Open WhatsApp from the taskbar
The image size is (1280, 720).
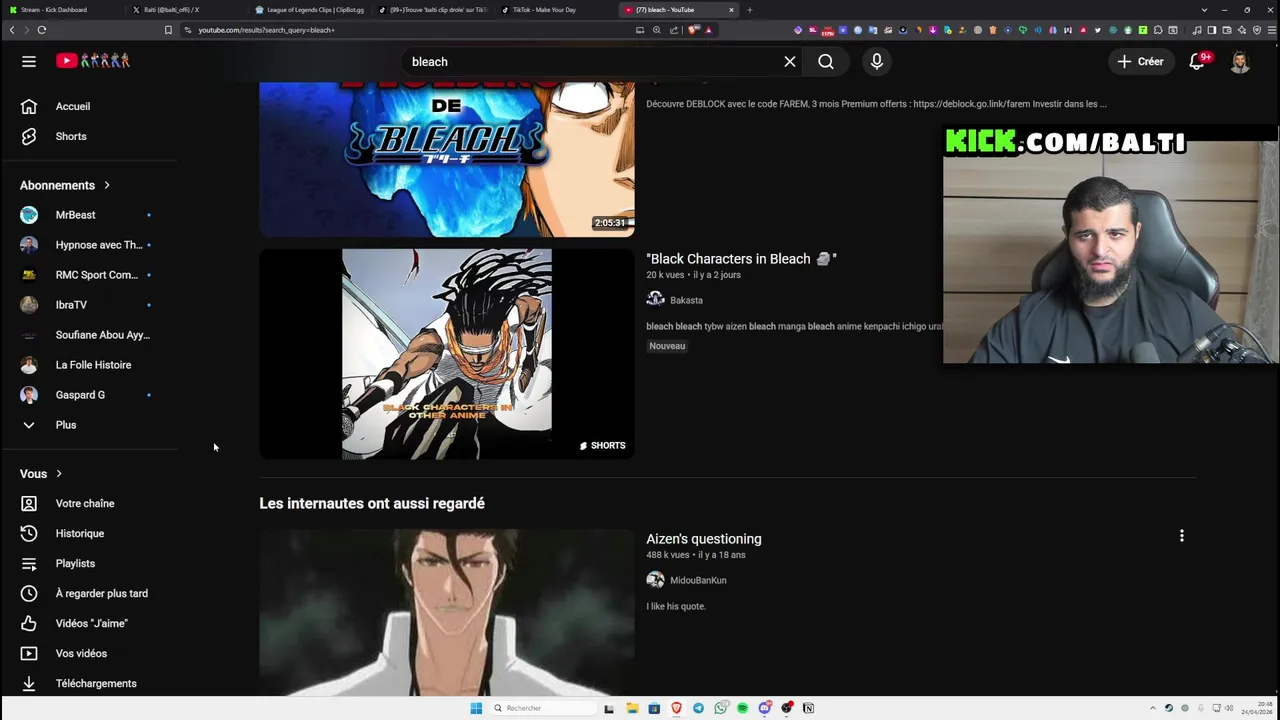tap(720, 708)
